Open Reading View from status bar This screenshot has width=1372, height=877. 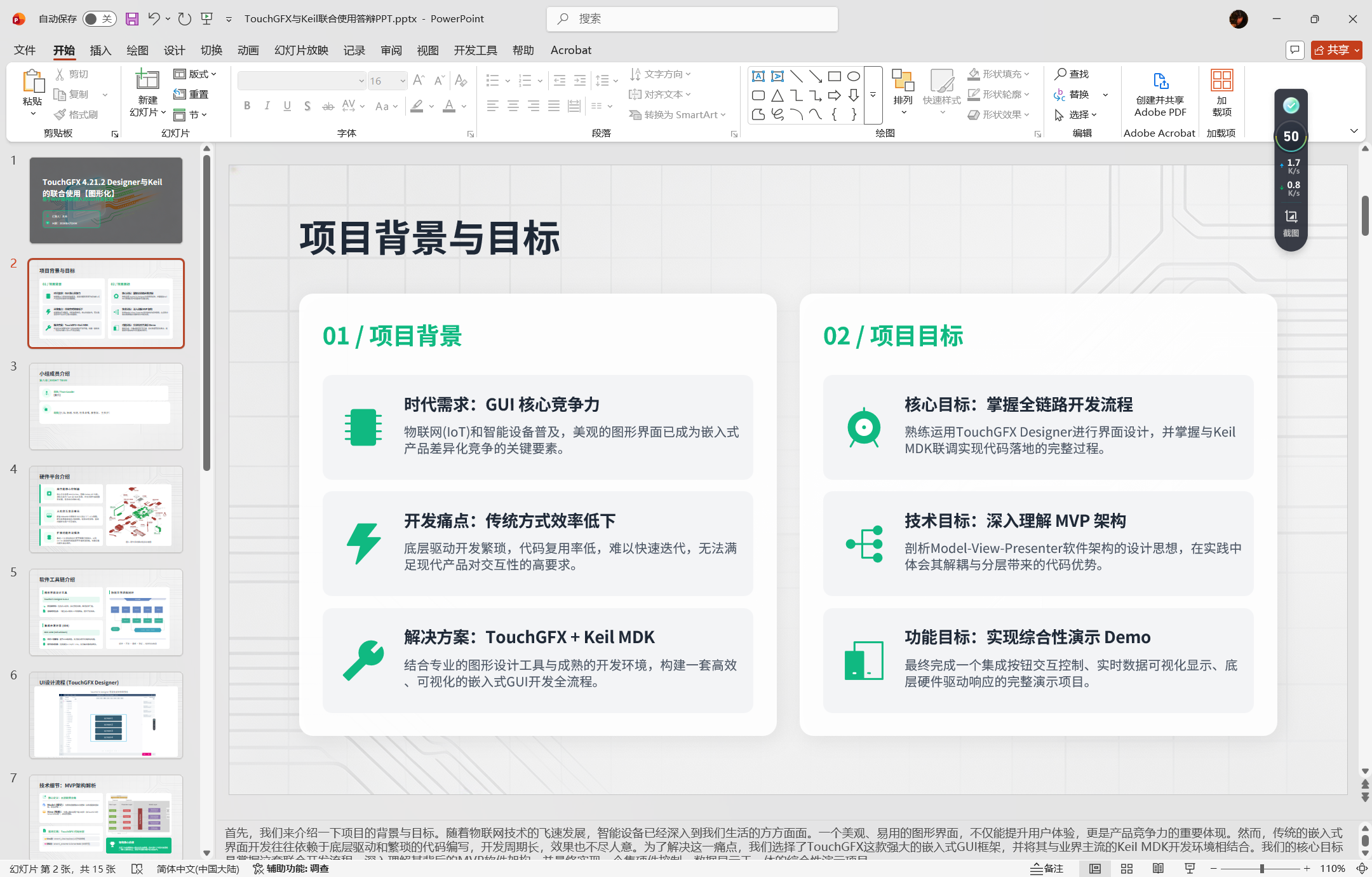[x=1158, y=868]
